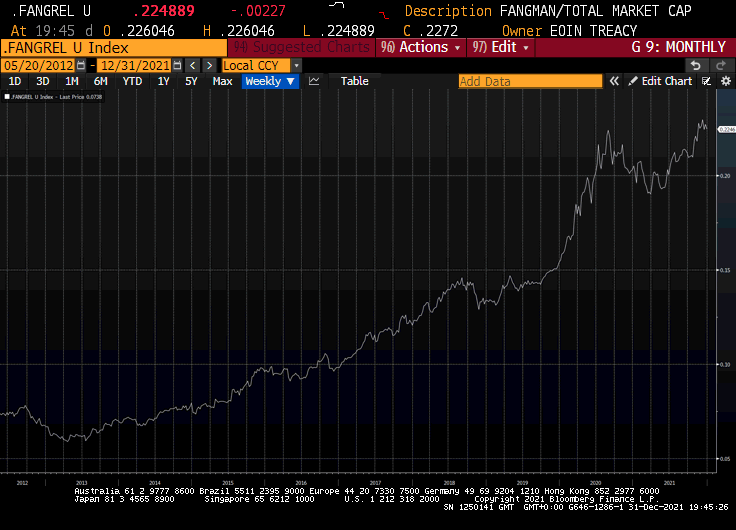Click the 2018 x-axis year label

(x=449, y=483)
